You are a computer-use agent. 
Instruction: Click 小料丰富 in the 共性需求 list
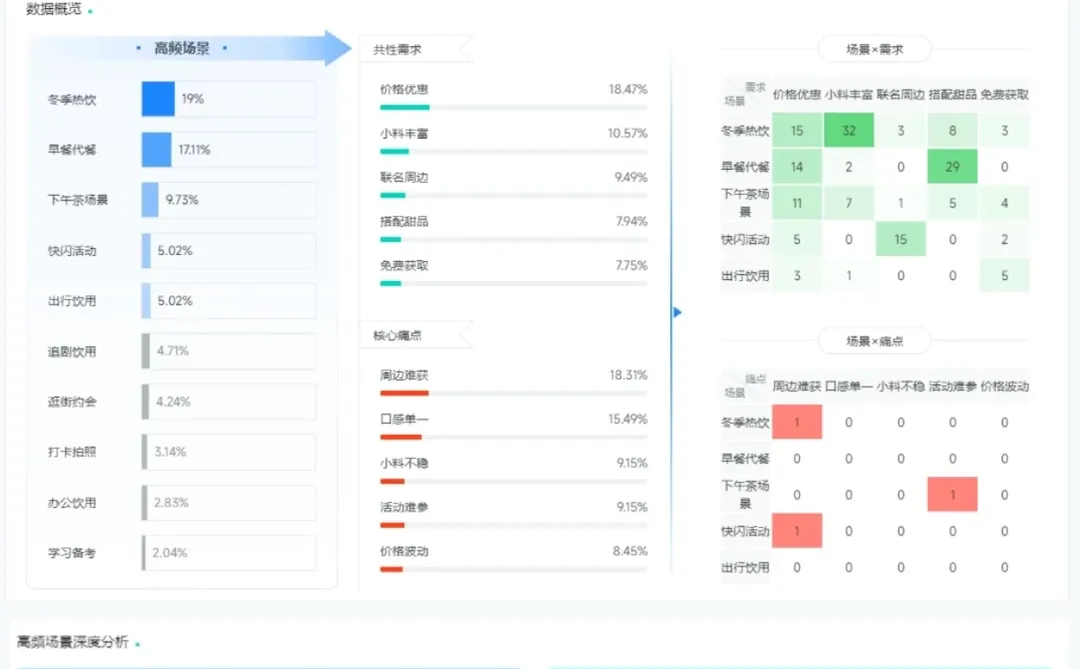click(404, 134)
